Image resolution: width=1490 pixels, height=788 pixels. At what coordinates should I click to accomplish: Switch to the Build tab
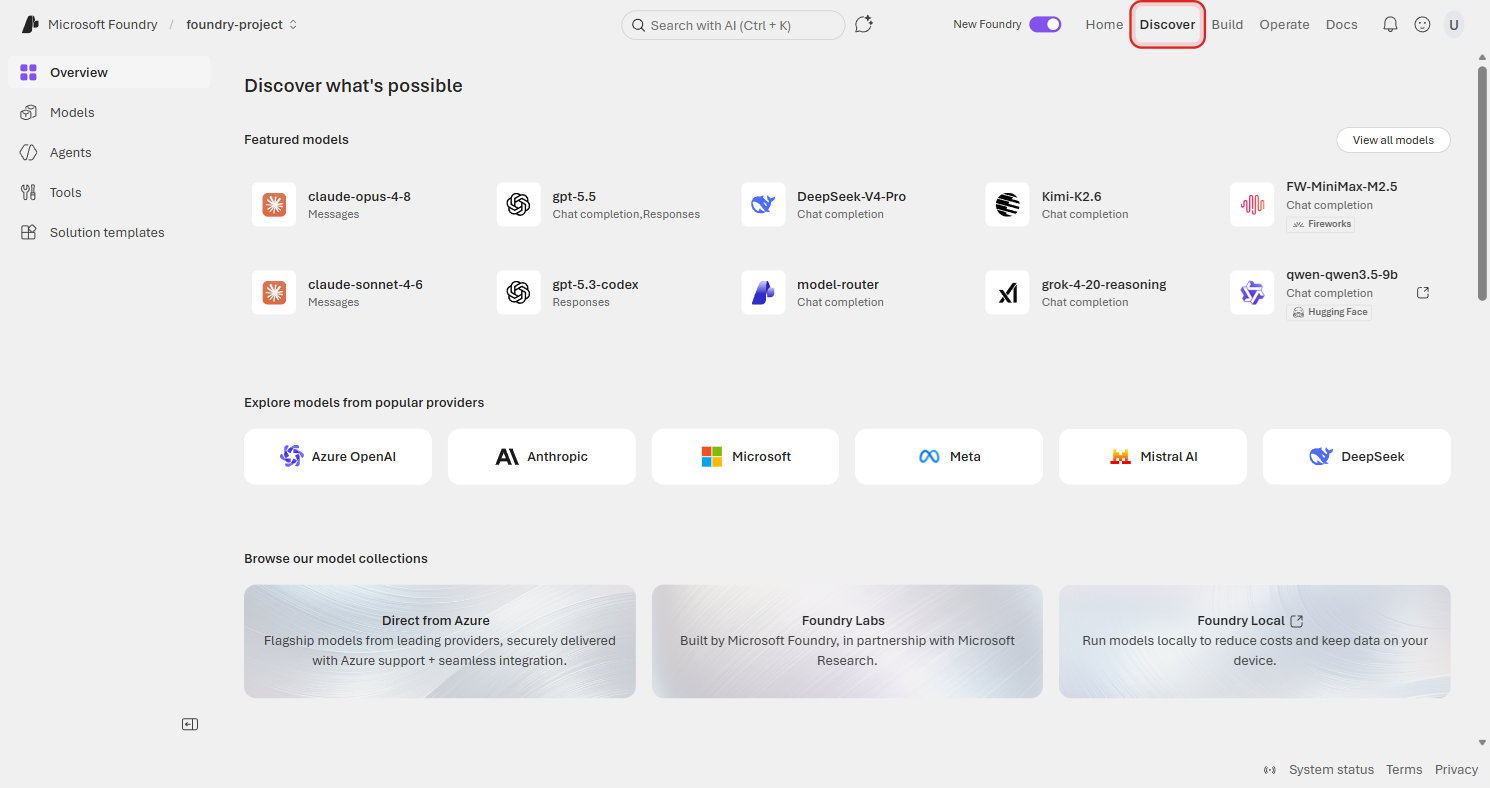click(x=1227, y=25)
